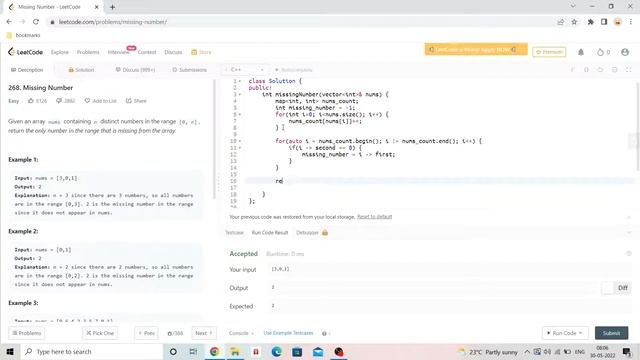Click the Windows search box
Image resolution: width=640 pixels, height=360 pixels.
pos(91,351)
